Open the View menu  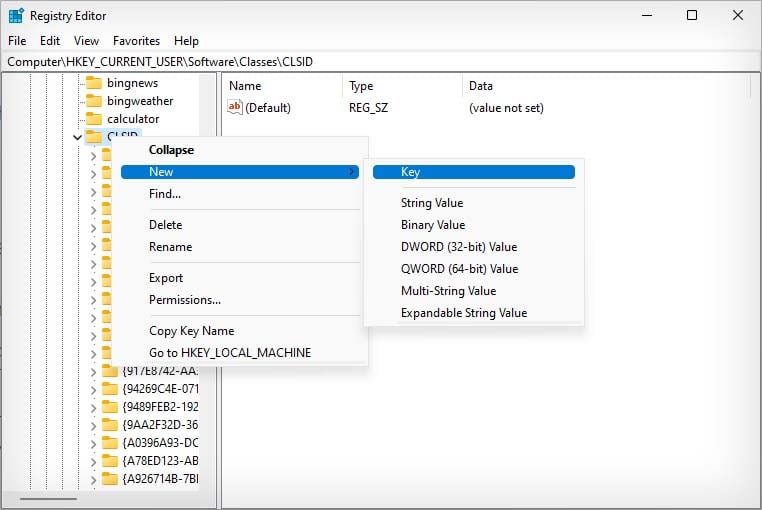(x=87, y=41)
